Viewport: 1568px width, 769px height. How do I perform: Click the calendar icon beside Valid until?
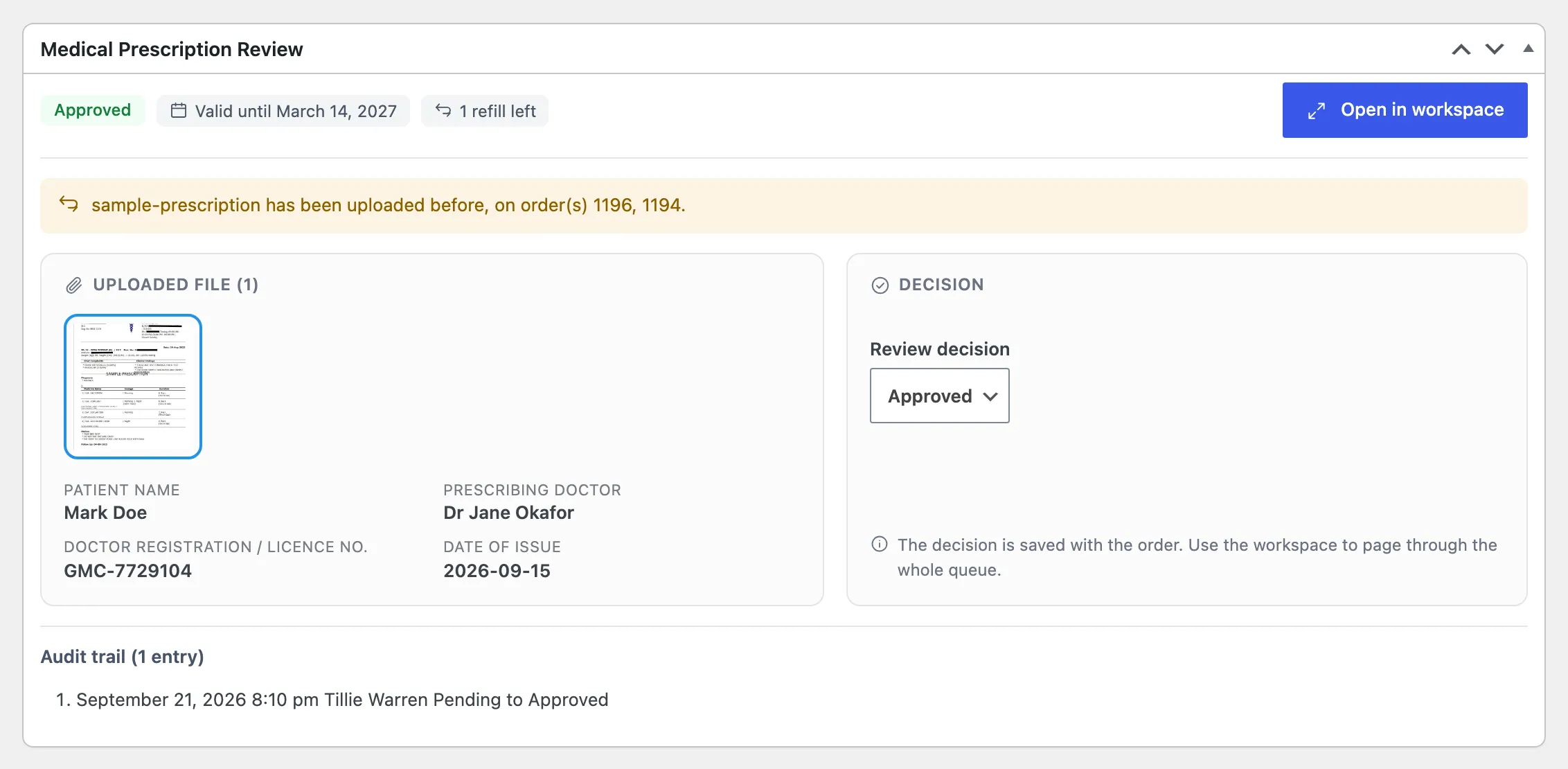click(x=179, y=111)
